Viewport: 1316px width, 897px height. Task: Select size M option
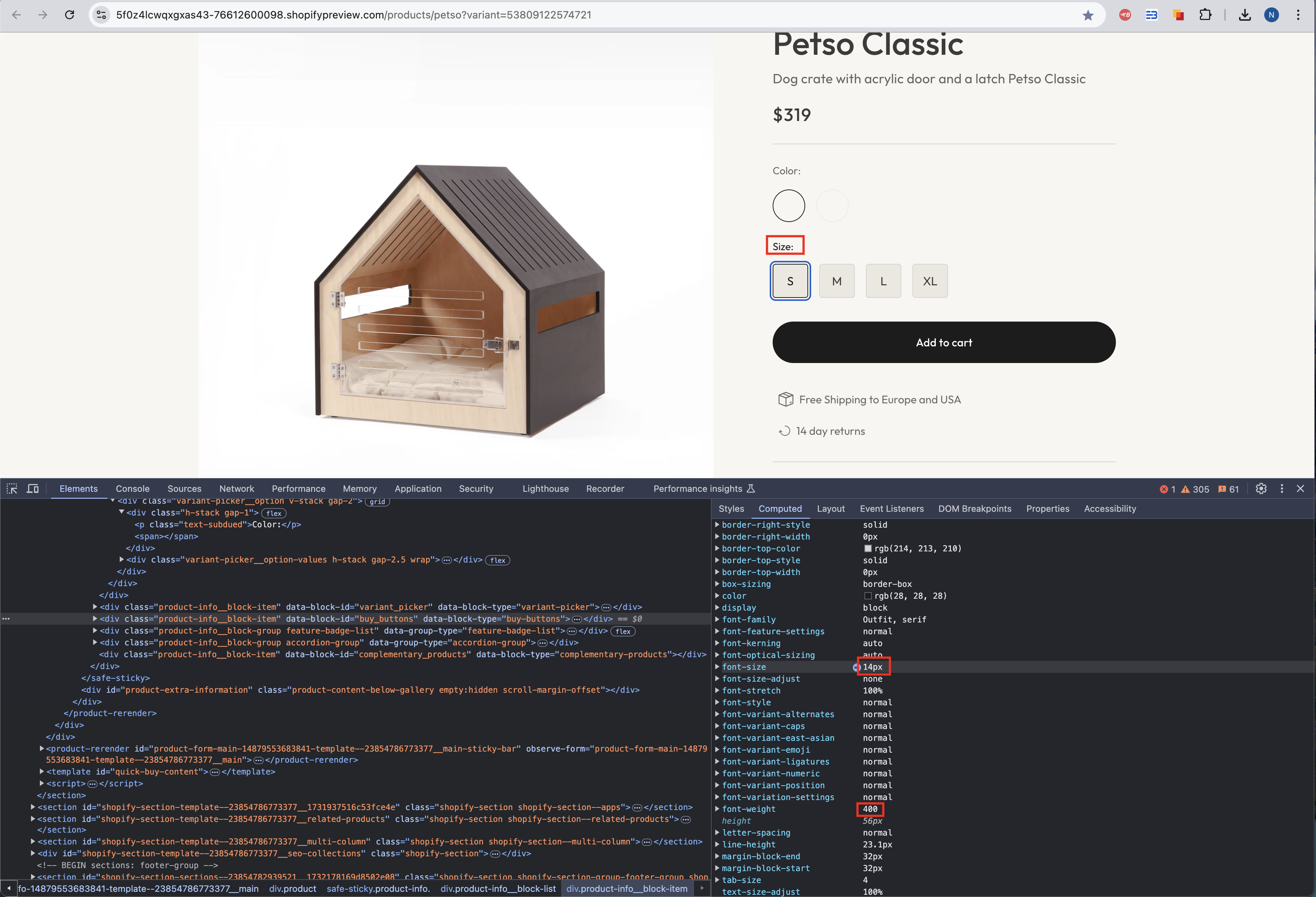[836, 281]
